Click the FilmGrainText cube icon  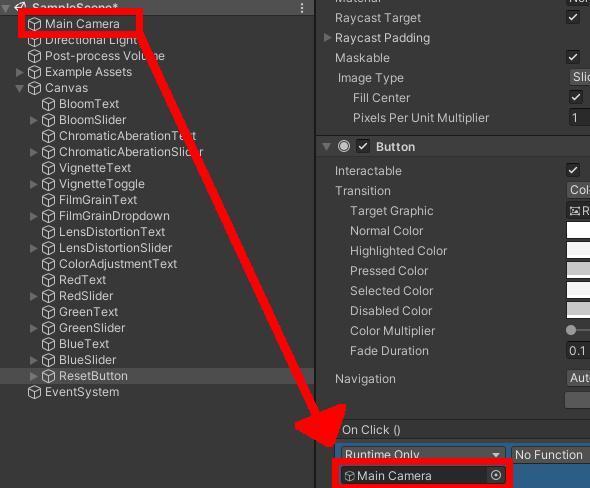[x=48, y=200]
